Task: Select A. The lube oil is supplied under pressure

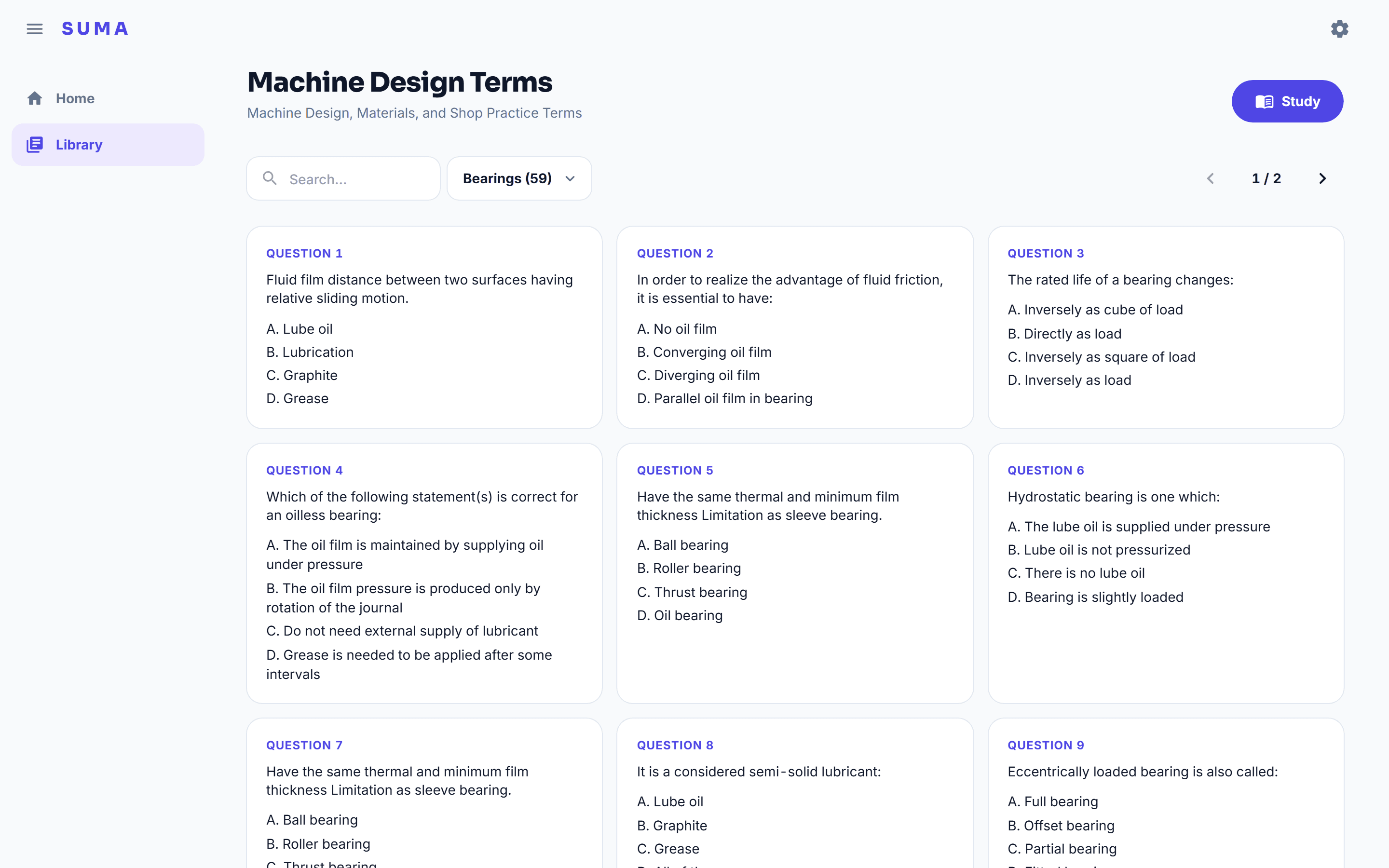Action: coord(1139,527)
